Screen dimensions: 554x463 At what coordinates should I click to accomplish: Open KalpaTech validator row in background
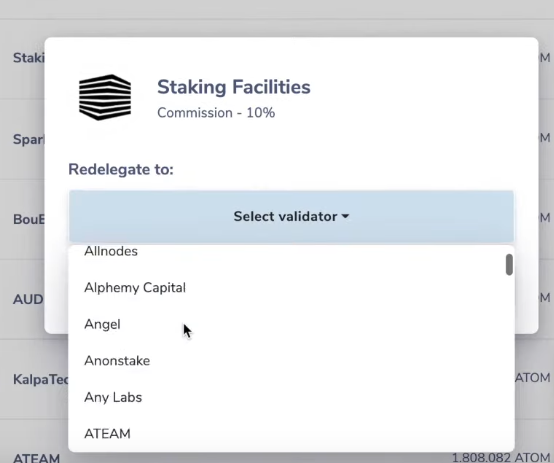[41, 379]
